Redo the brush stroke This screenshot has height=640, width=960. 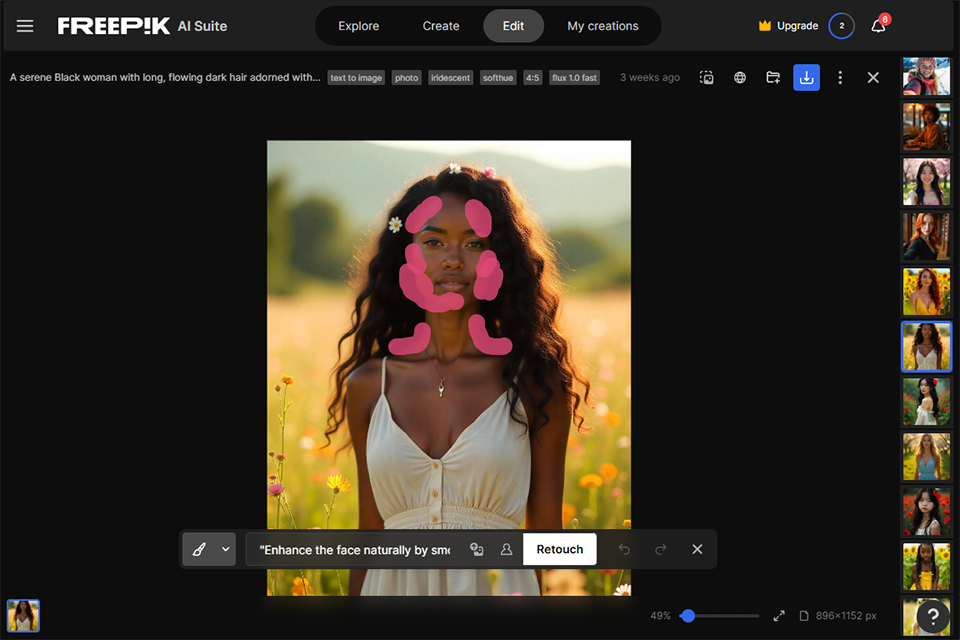661,549
